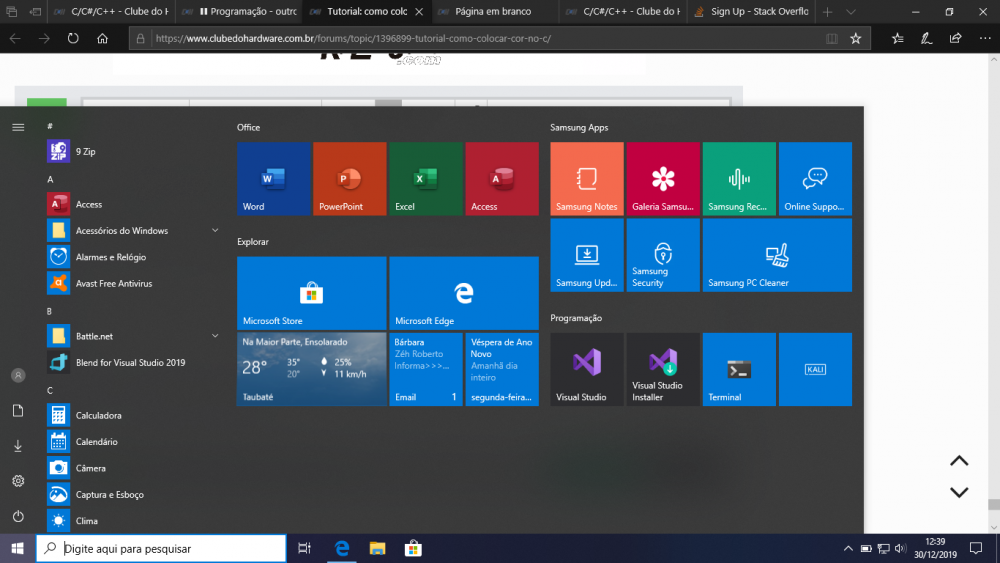Open Settings gear in Start sidebar
Screen dimensions: 1000x563
pos(18,481)
